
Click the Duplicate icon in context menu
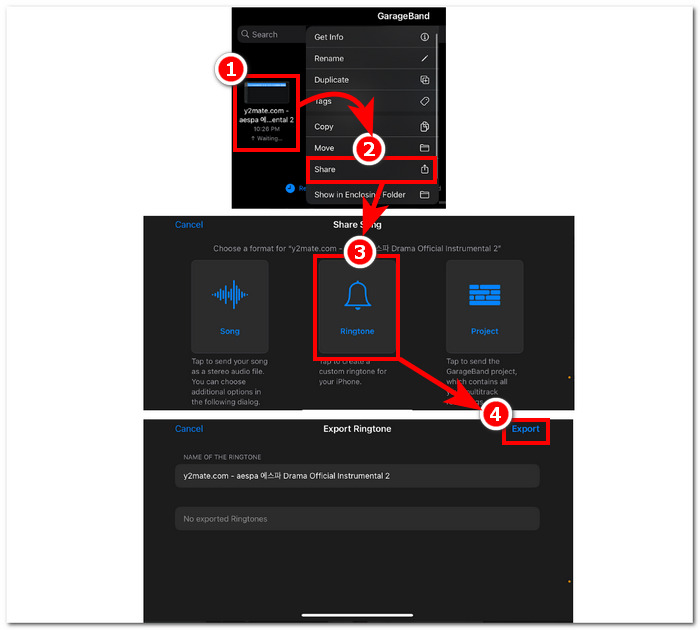(425, 80)
